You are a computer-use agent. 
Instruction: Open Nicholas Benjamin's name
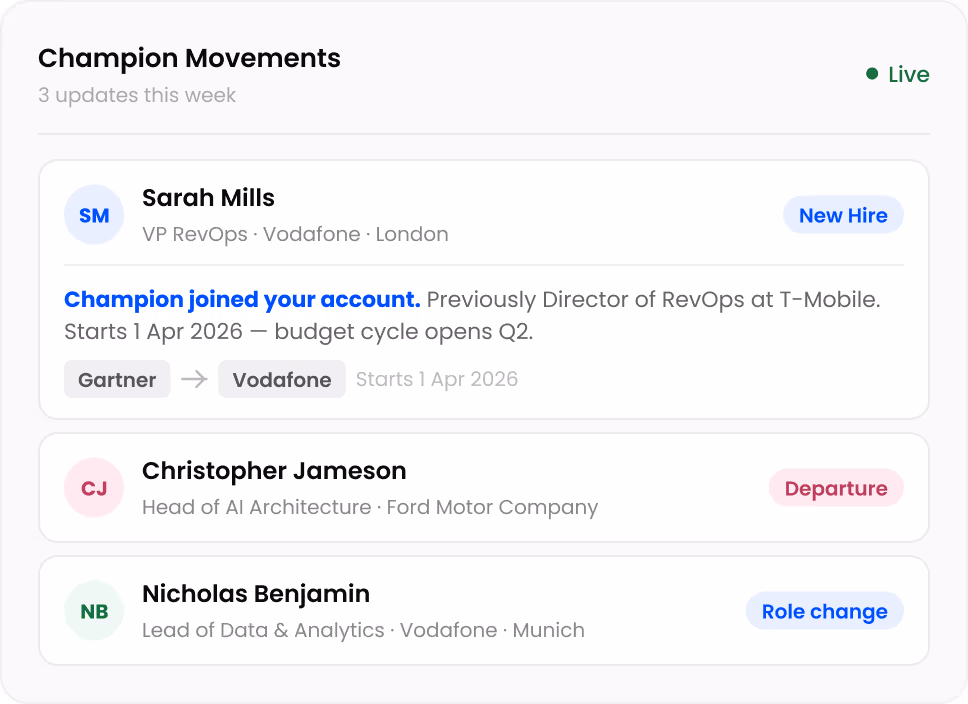(256, 594)
